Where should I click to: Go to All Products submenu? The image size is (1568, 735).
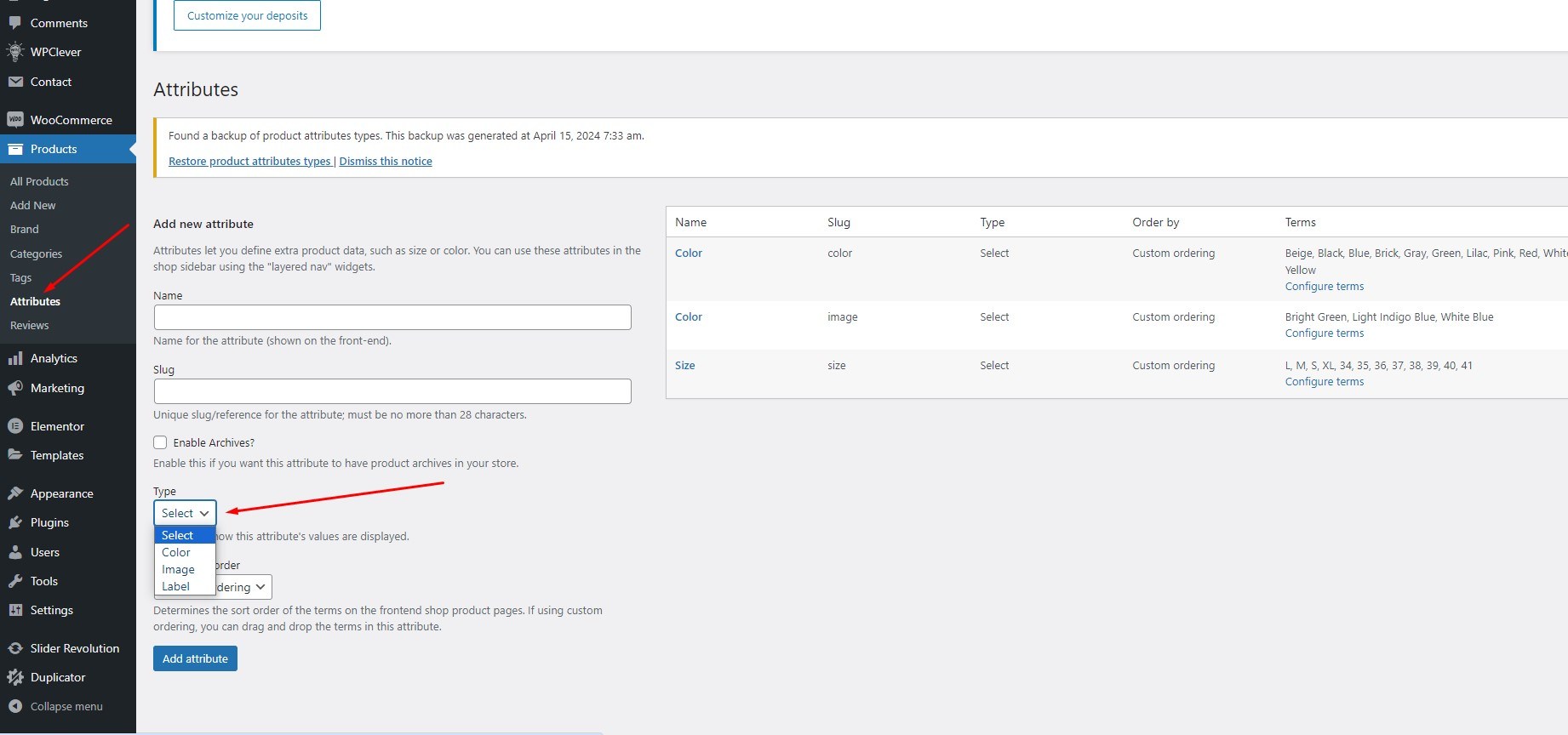(39, 181)
